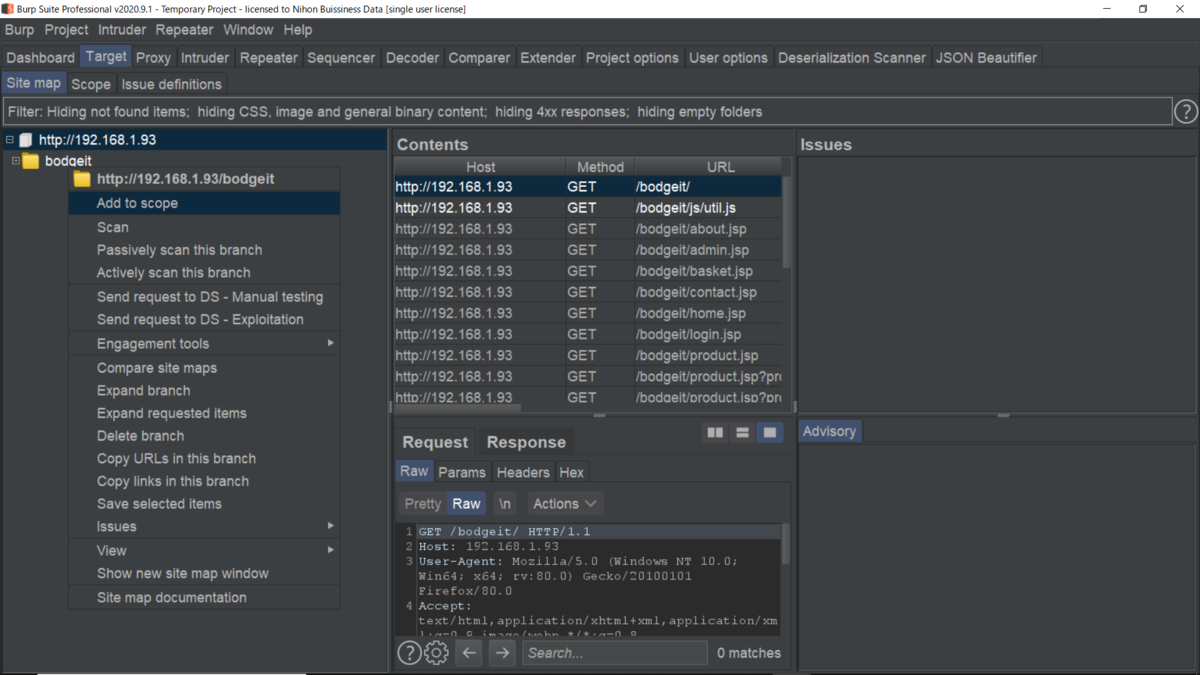Send request to DS - Exploitation
The image size is (1200, 675).
(204, 320)
